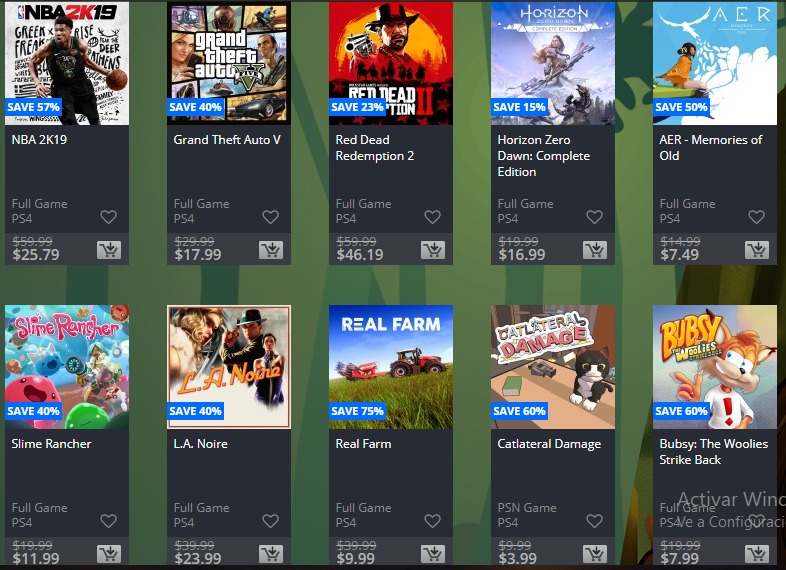The height and width of the screenshot is (570, 786).
Task: Open the AER - Memories of Old title link
Action: click(x=710, y=147)
